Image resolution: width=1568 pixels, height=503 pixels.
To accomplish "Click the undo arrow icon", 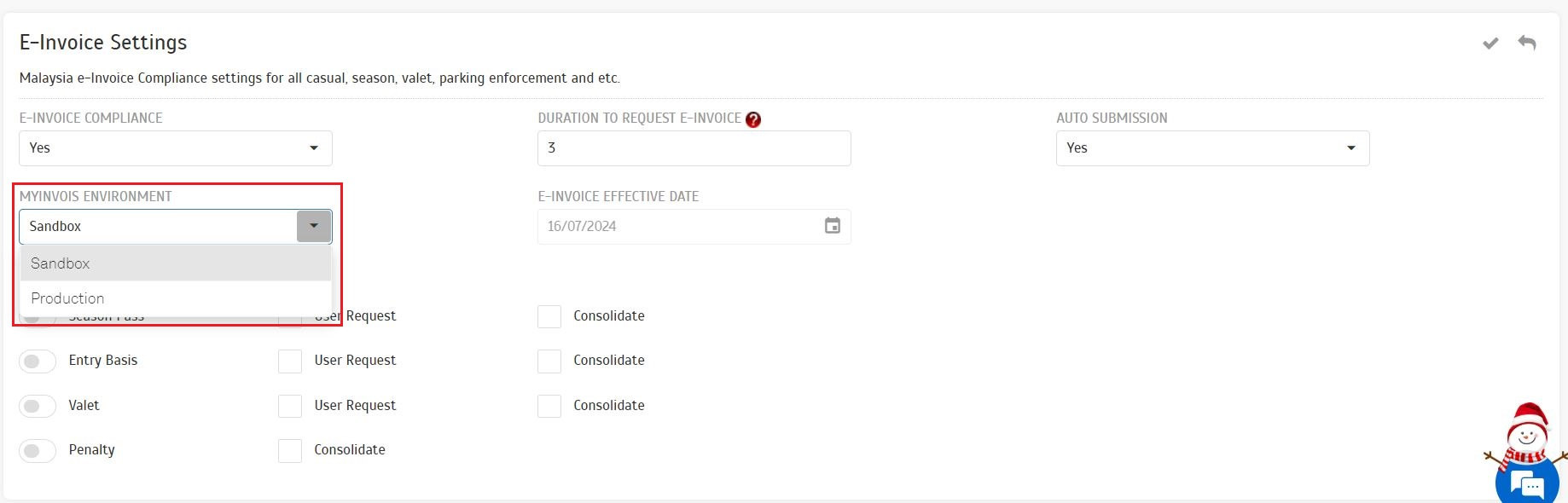I will pyautogui.click(x=1527, y=43).
